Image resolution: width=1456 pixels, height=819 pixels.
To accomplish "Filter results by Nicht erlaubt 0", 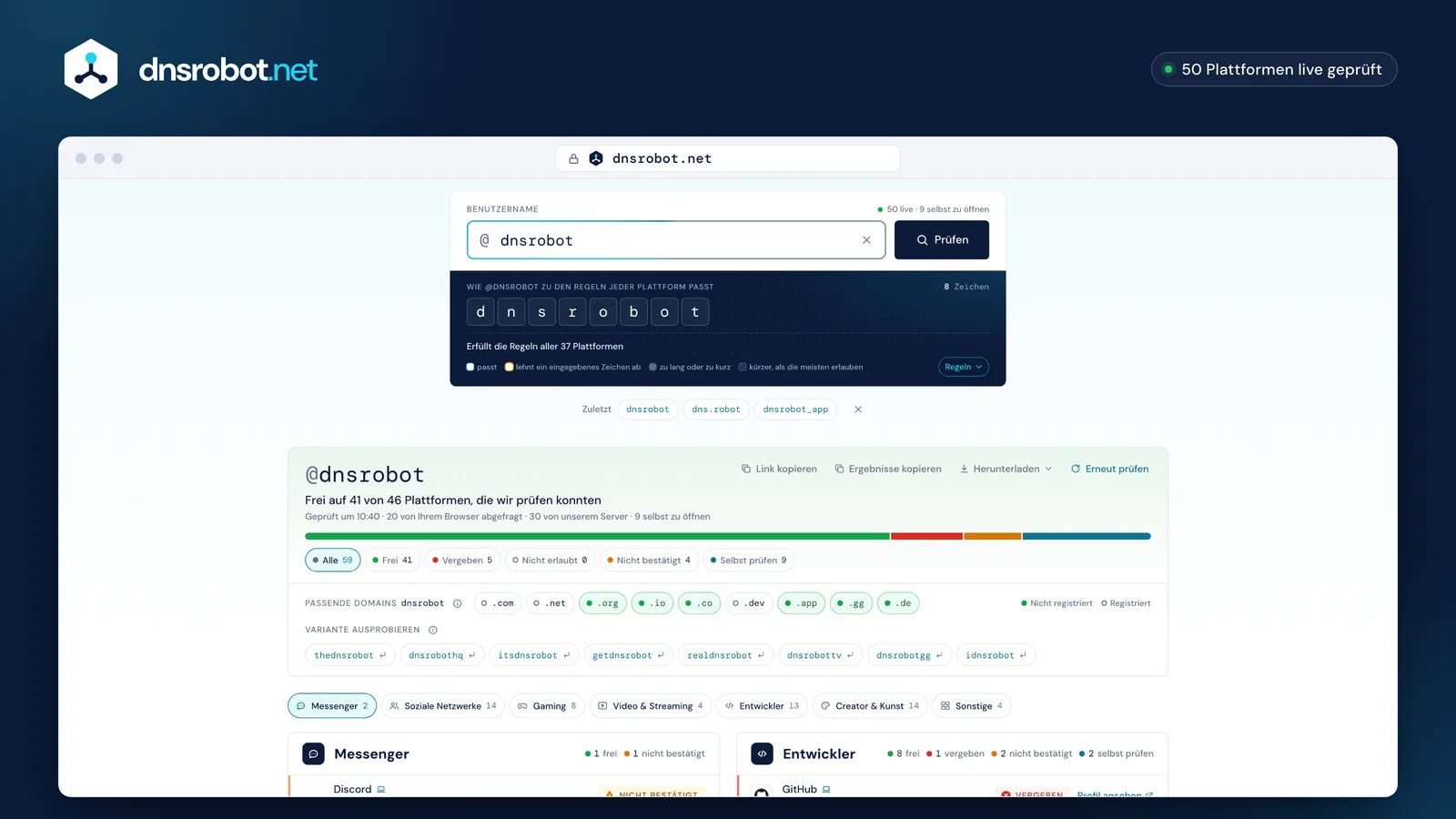I will pos(550,561).
